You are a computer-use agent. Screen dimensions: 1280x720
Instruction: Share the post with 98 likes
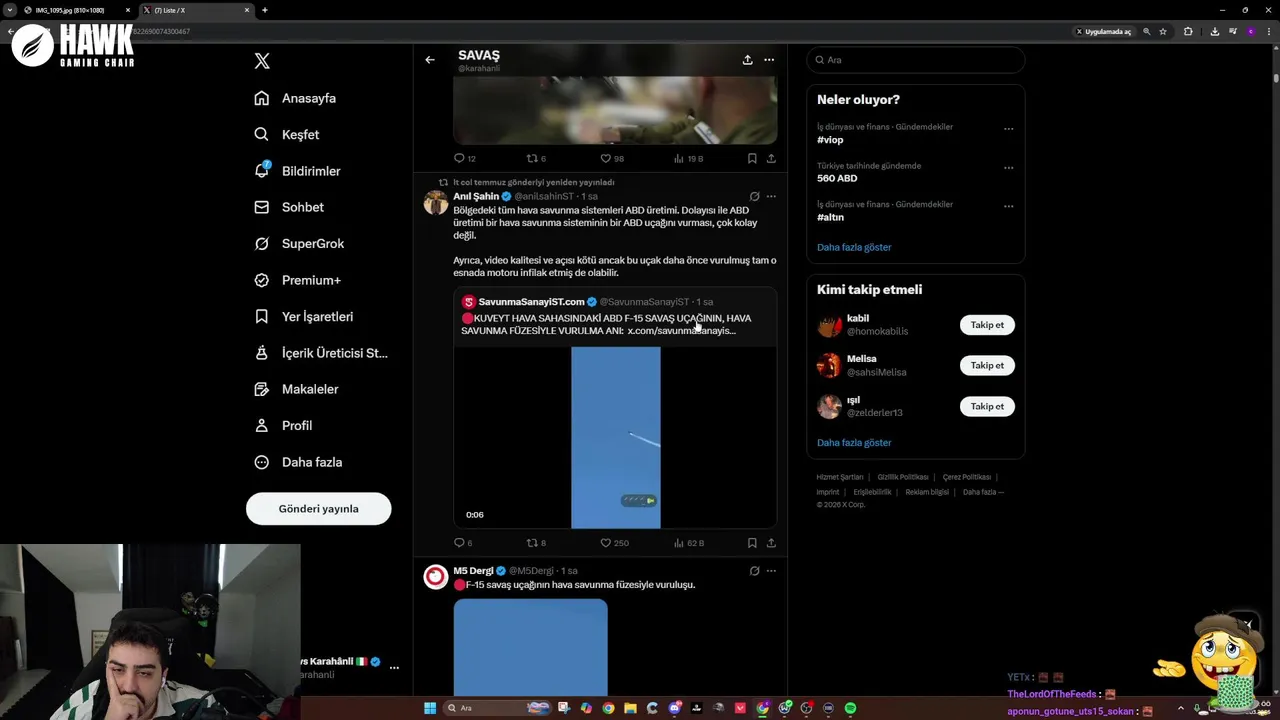point(771,158)
